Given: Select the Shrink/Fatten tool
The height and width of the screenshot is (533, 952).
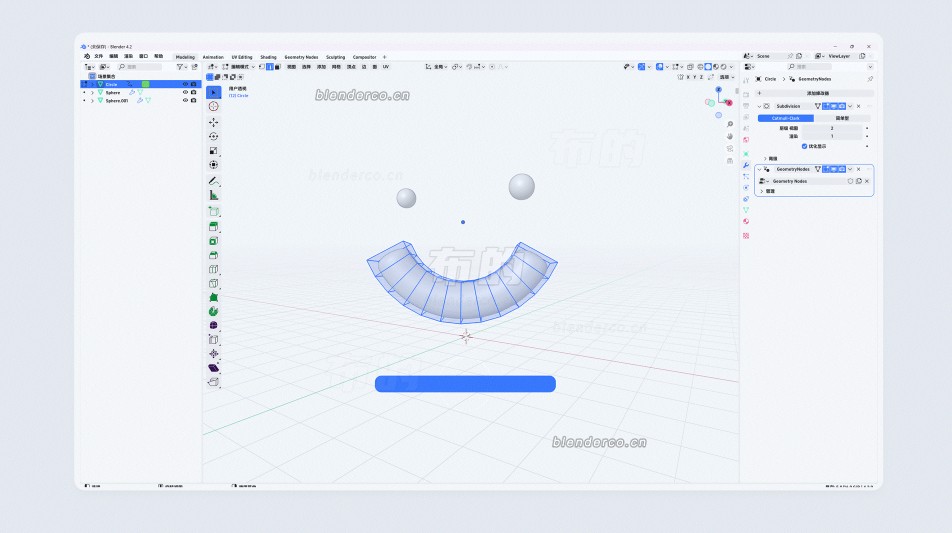Looking at the screenshot, I should pos(214,353).
